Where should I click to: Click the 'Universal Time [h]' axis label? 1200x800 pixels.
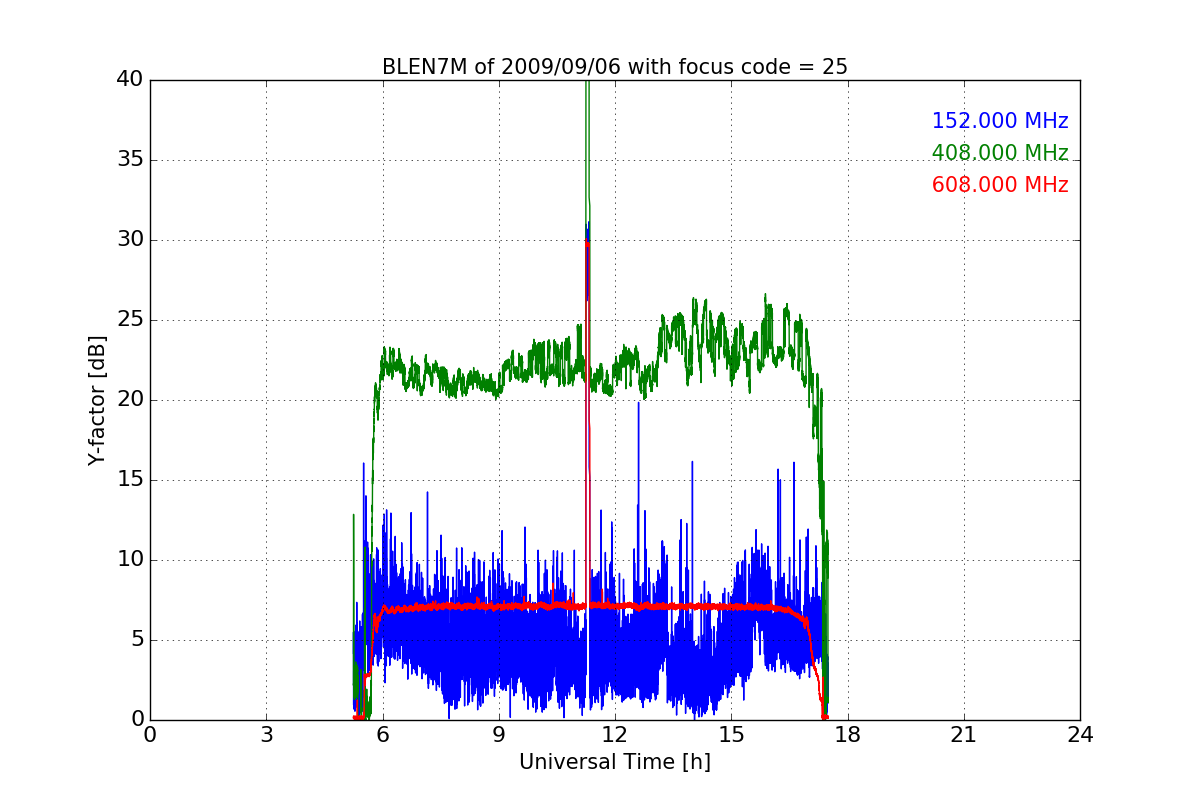coord(614,762)
